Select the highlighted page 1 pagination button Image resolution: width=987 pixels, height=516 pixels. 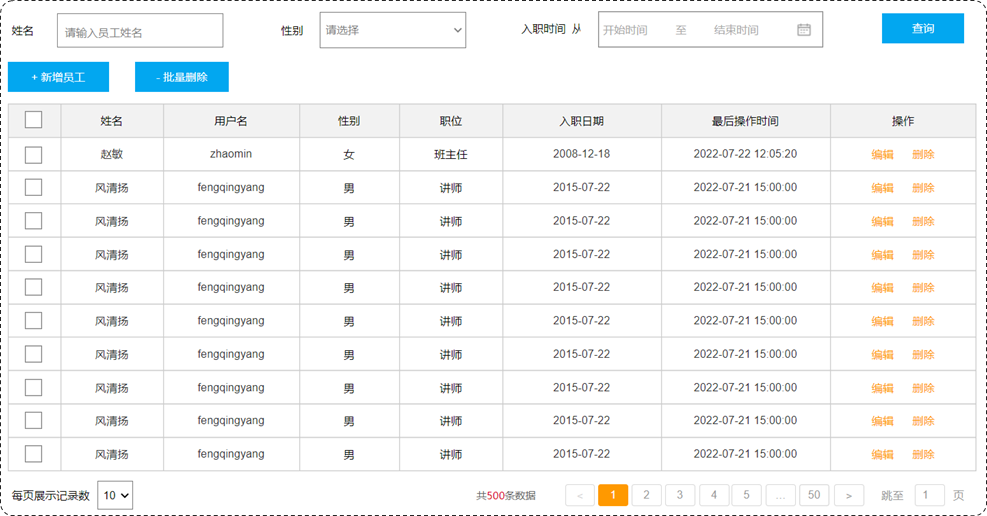click(x=613, y=495)
